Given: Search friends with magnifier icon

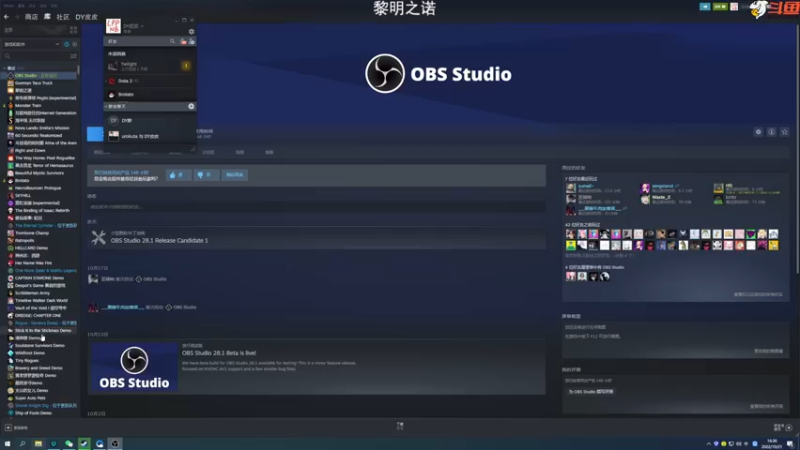Looking at the screenshot, I should click(172, 41).
